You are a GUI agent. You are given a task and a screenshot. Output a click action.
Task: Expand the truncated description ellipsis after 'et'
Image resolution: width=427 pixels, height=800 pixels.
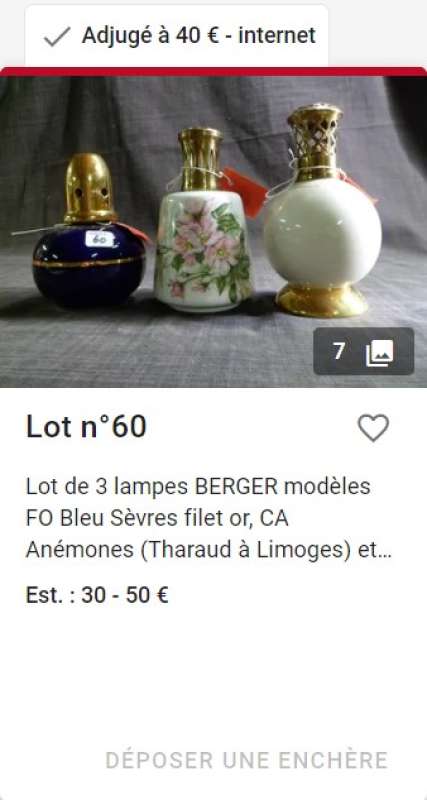tap(386, 551)
